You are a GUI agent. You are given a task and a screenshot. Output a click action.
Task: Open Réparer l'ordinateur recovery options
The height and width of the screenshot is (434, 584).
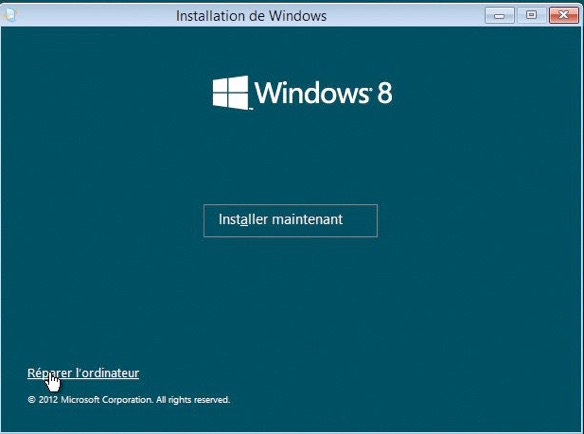tap(83, 373)
